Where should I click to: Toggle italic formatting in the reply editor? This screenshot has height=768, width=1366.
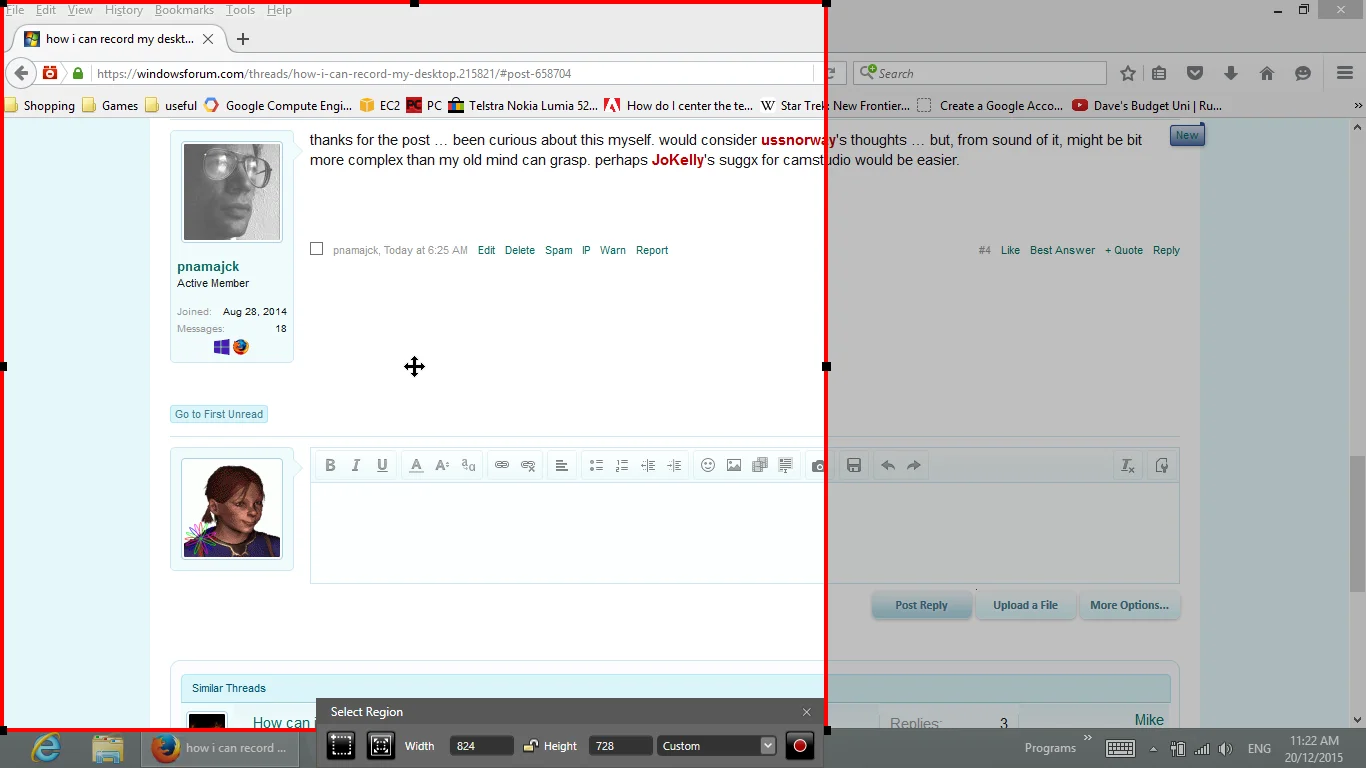(x=356, y=465)
